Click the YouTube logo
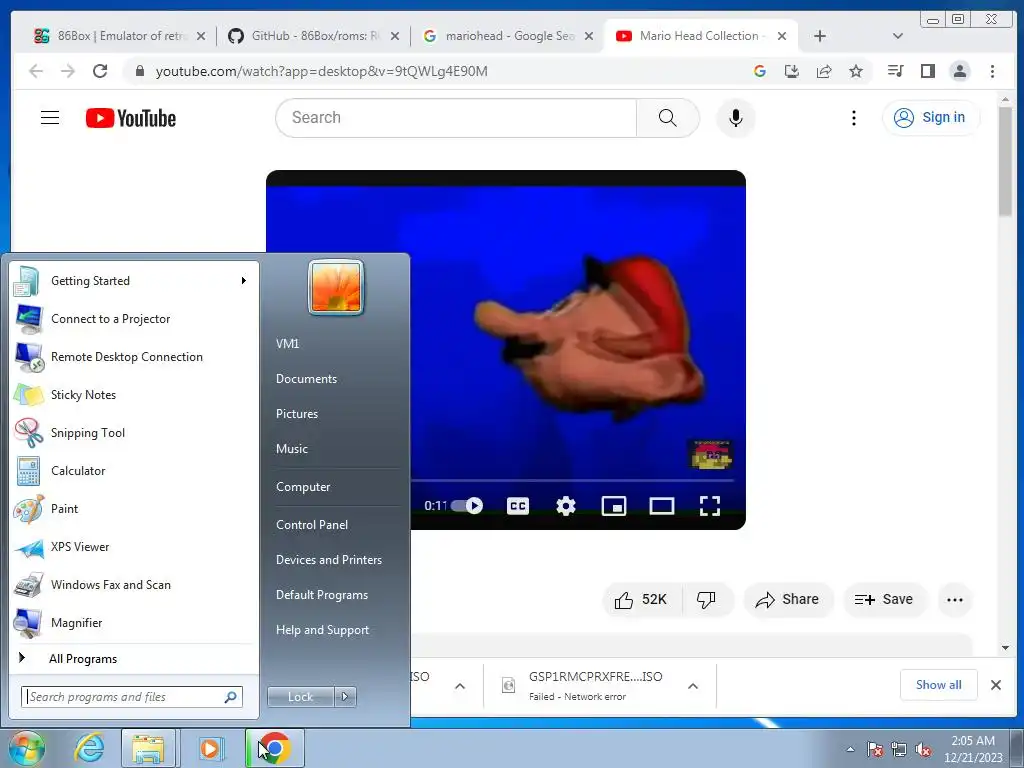 [x=131, y=118]
